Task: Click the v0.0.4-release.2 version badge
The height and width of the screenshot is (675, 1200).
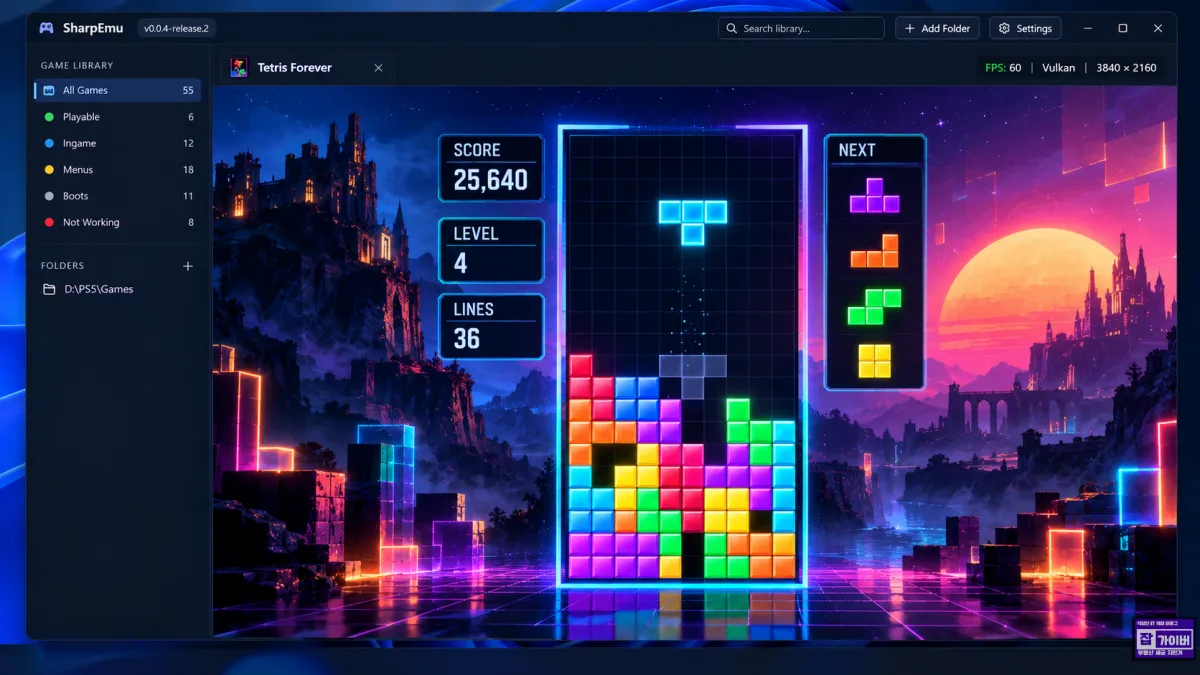Action: point(176,28)
